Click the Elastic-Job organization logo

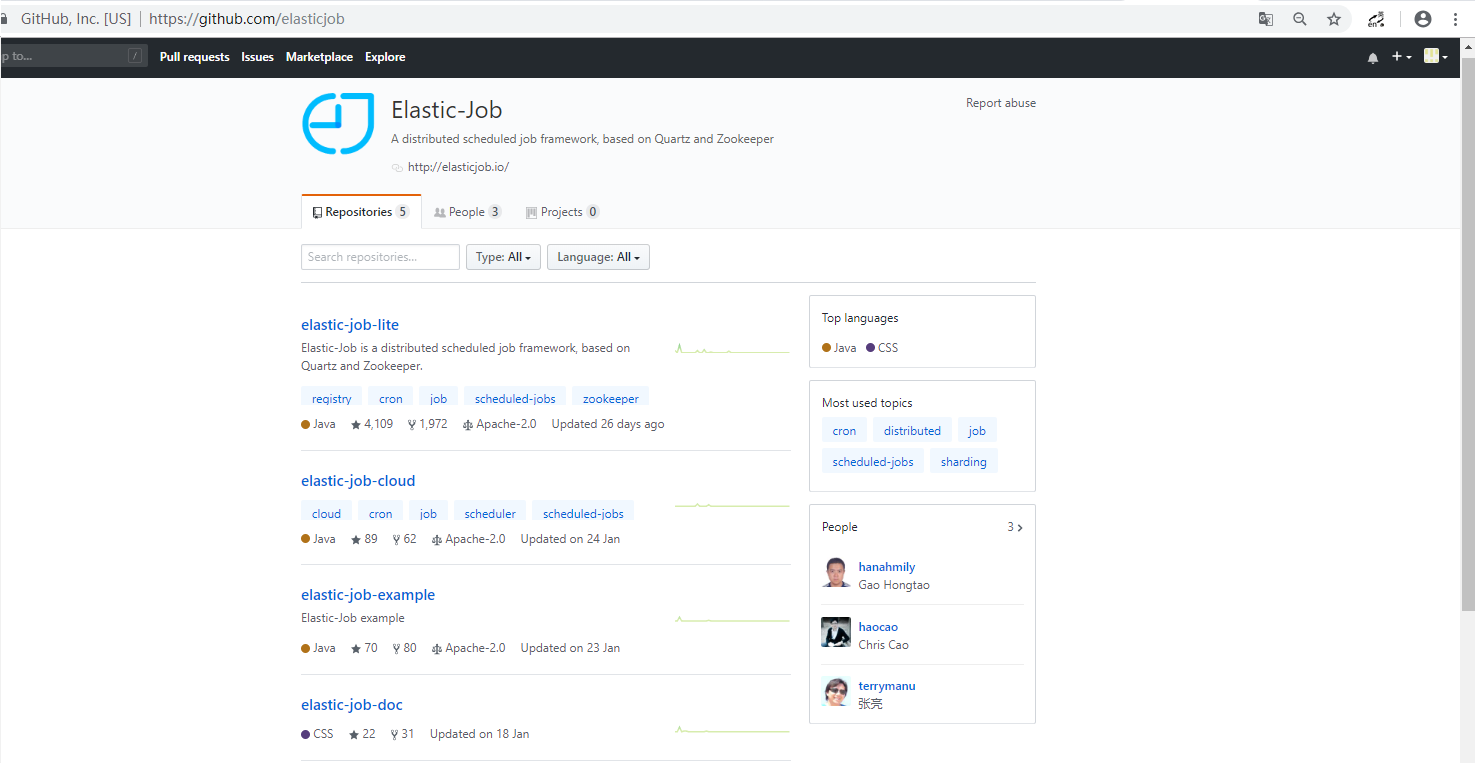[338, 124]
